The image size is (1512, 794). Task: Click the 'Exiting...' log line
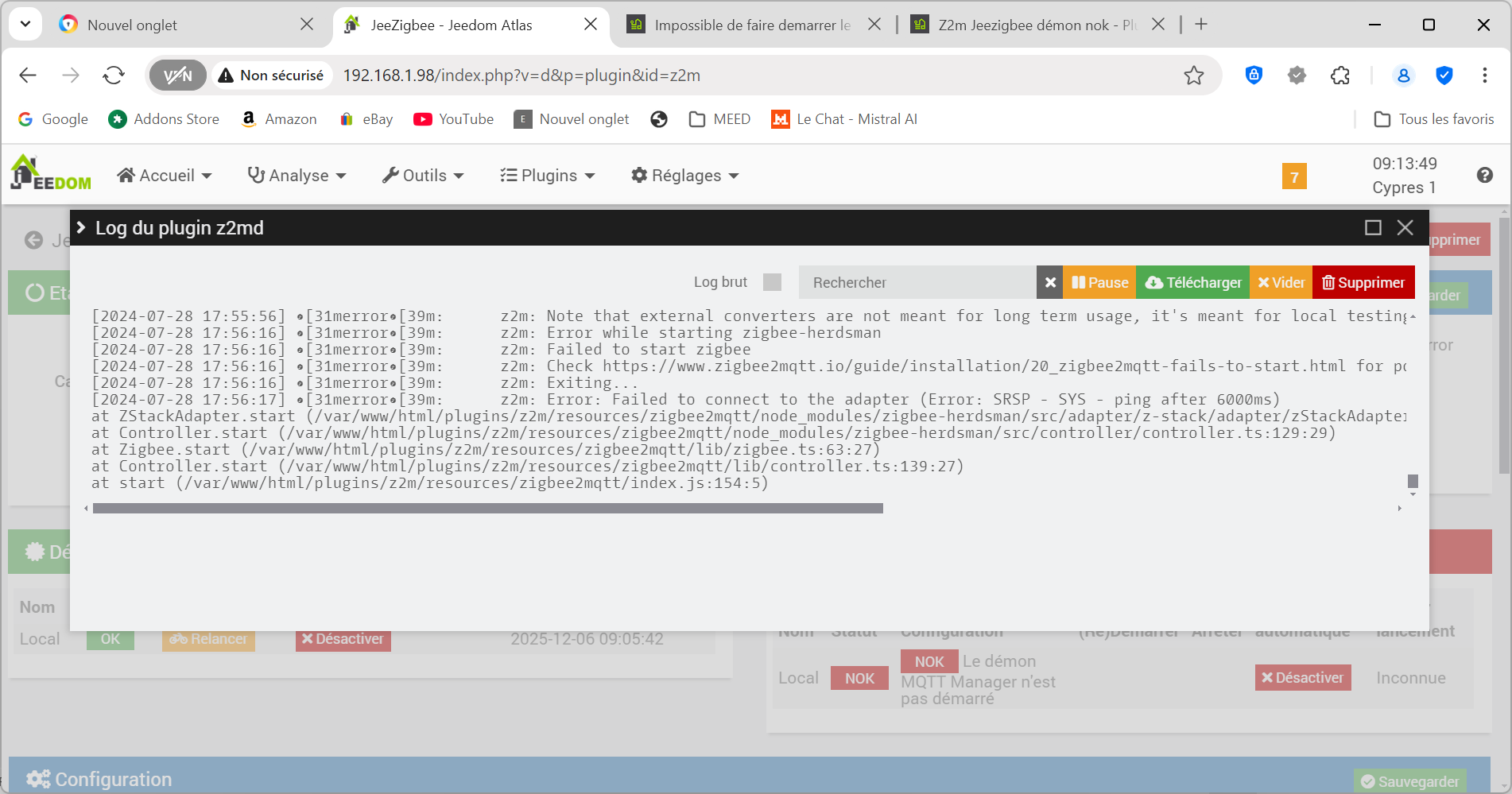pos(365,383)
